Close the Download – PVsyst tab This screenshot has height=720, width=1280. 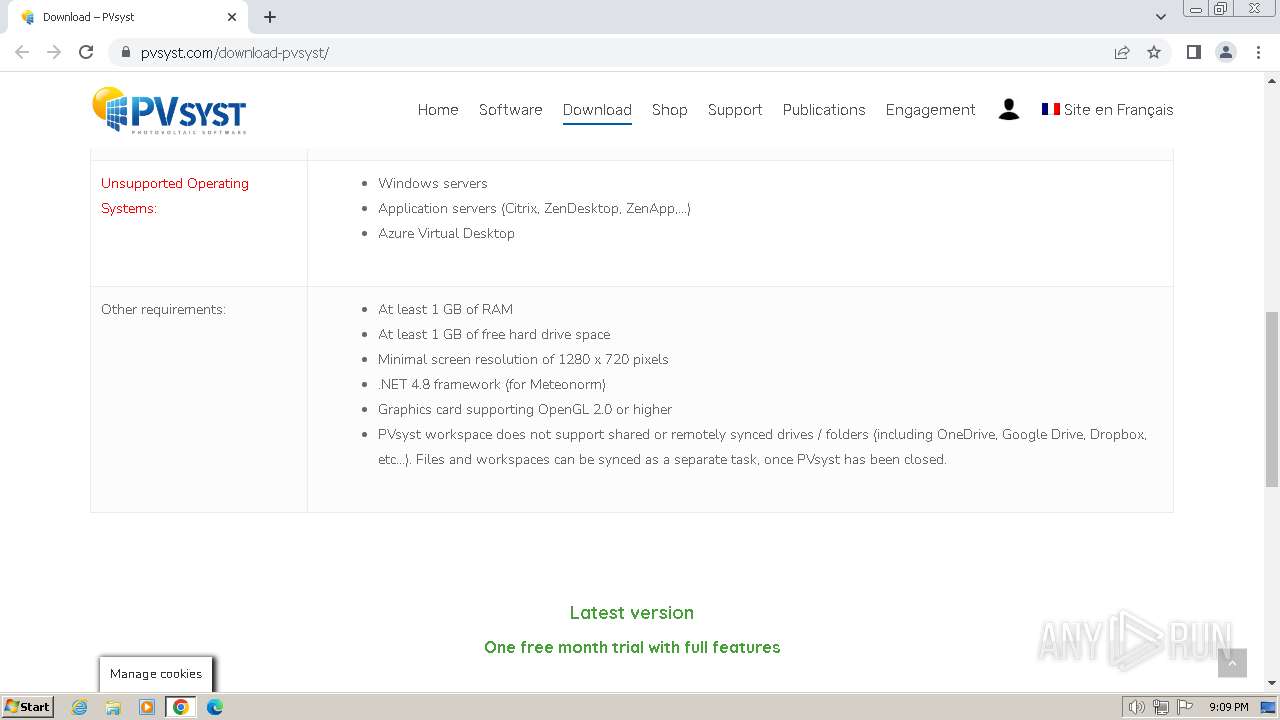click(232, 17)
